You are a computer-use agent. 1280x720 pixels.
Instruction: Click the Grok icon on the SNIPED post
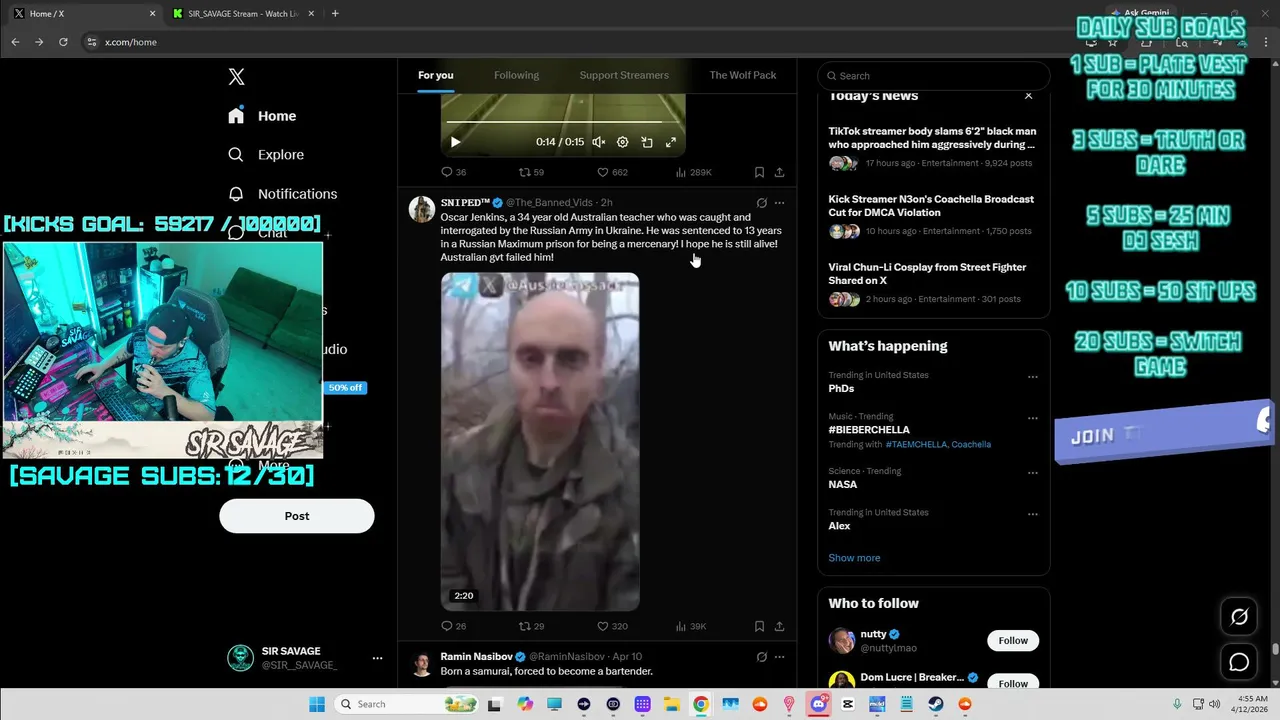point(761,203)
